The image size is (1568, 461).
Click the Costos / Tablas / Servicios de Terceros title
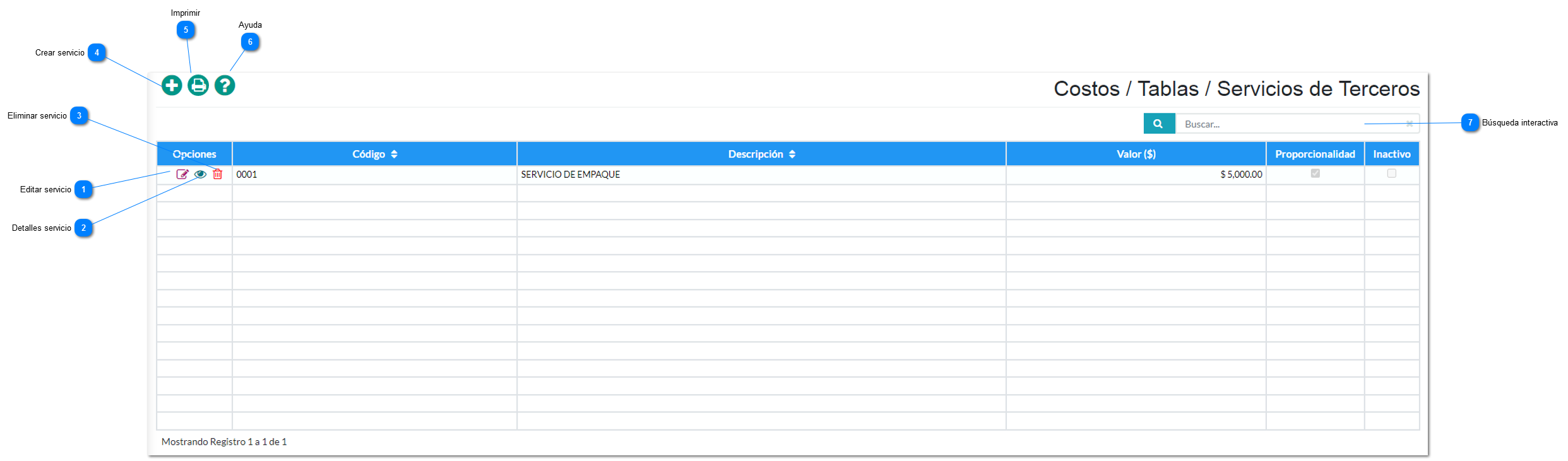point(1237,89)
